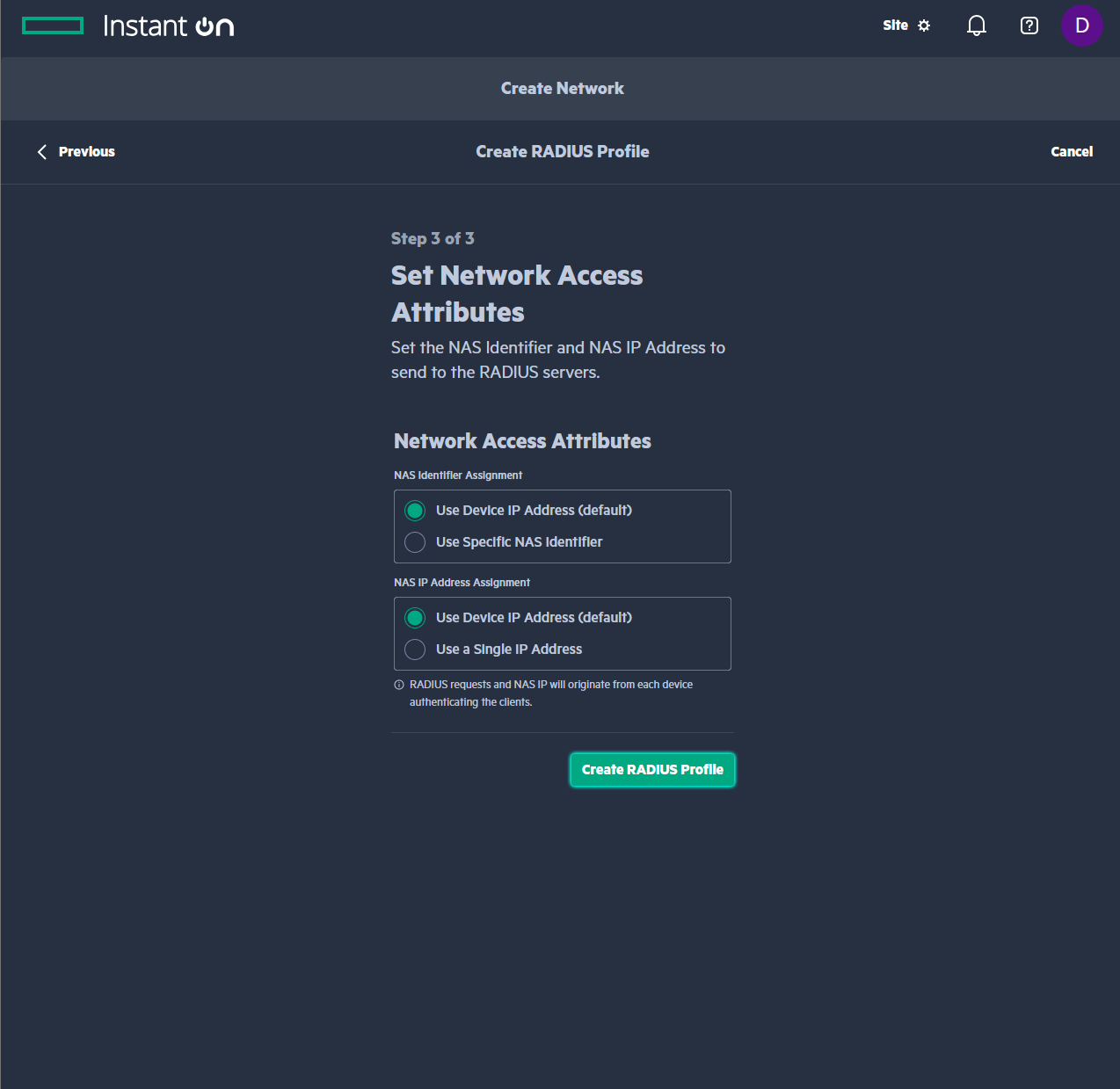The width and height of the screenshot is (1120, 1089).
Task: Click the HPE green rectangle logo
Action: (x=53, y=25)
